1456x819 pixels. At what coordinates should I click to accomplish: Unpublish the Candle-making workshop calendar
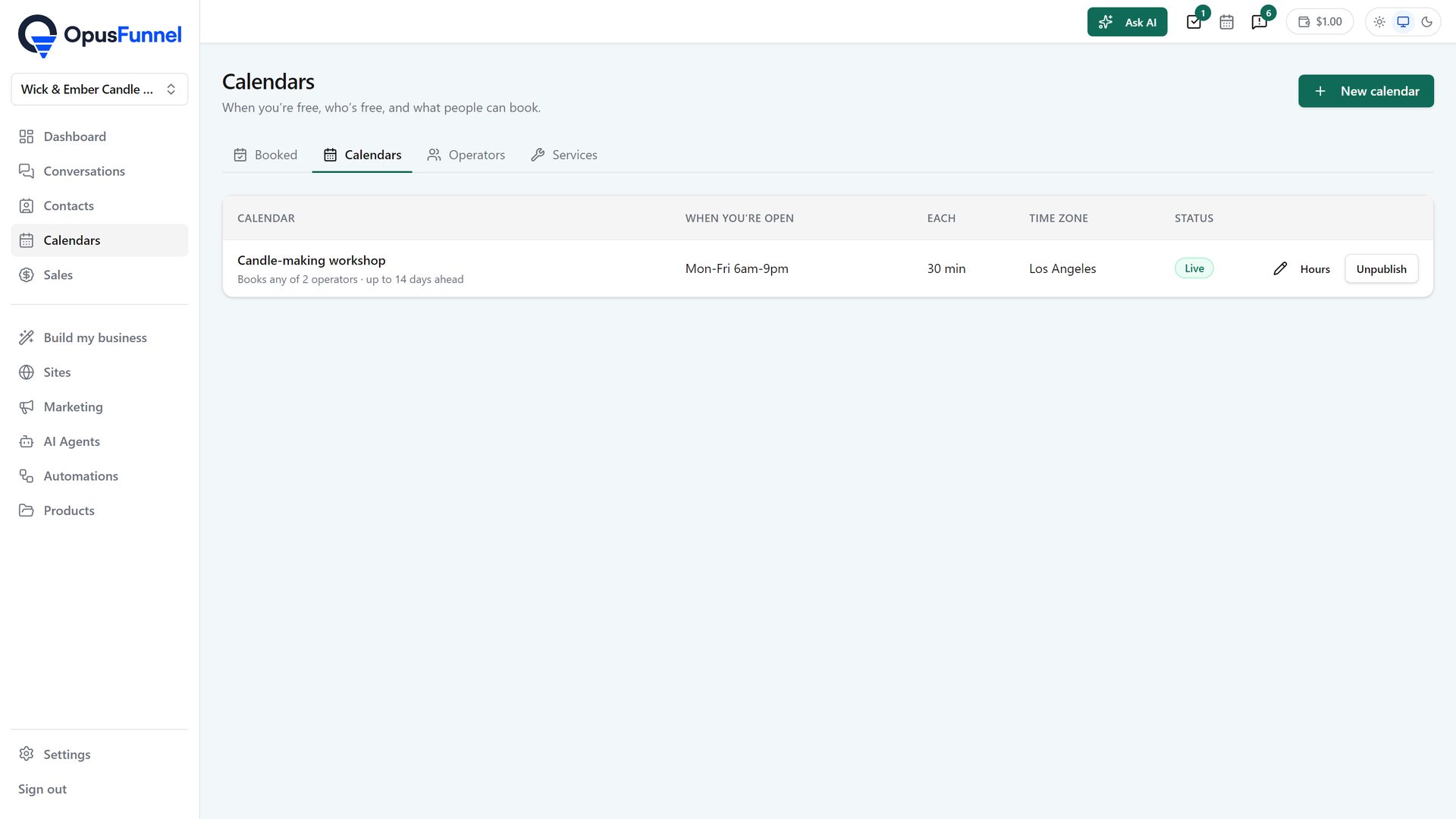[1381, 269]
